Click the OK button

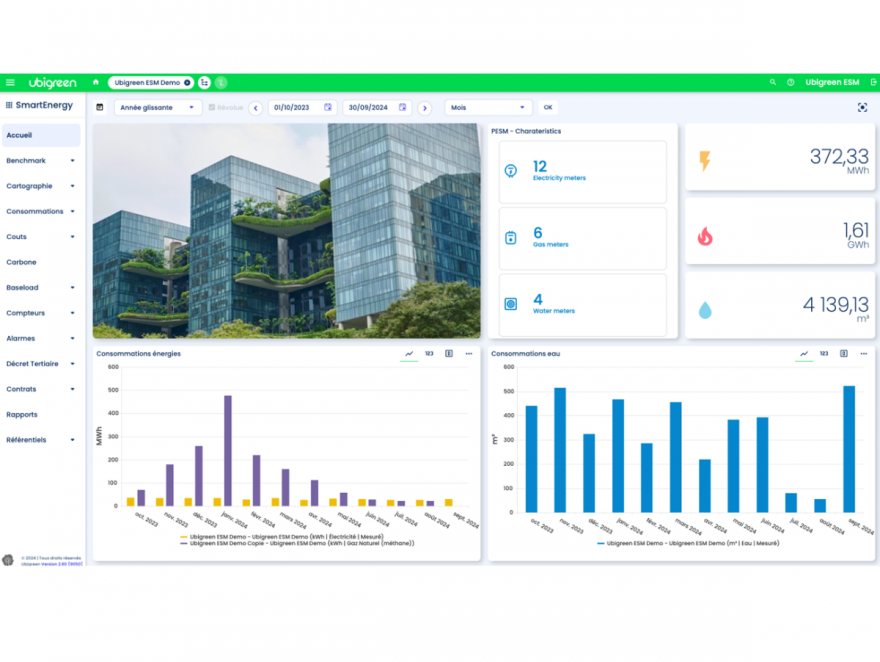(548, 107)
